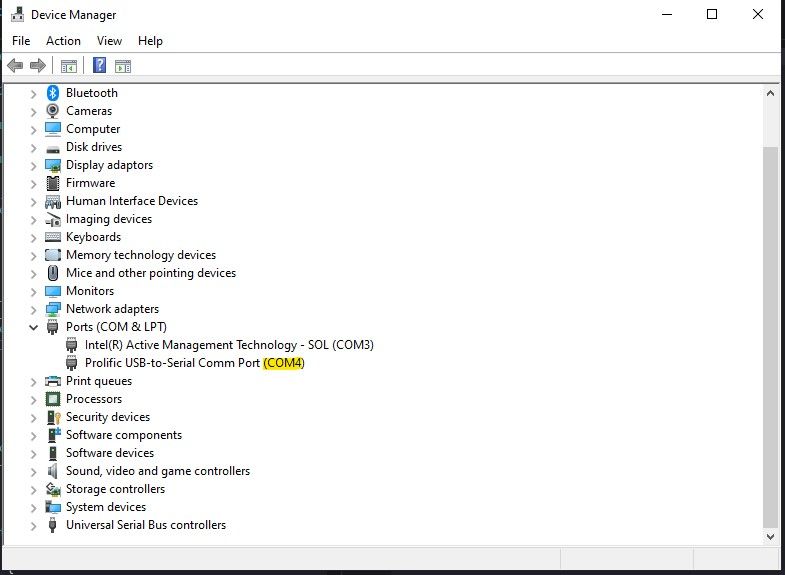This screenshot has width=785, height=575.
Task: Expand the Sound, video and game controllers chevron
Action: [x=33, y=472]
